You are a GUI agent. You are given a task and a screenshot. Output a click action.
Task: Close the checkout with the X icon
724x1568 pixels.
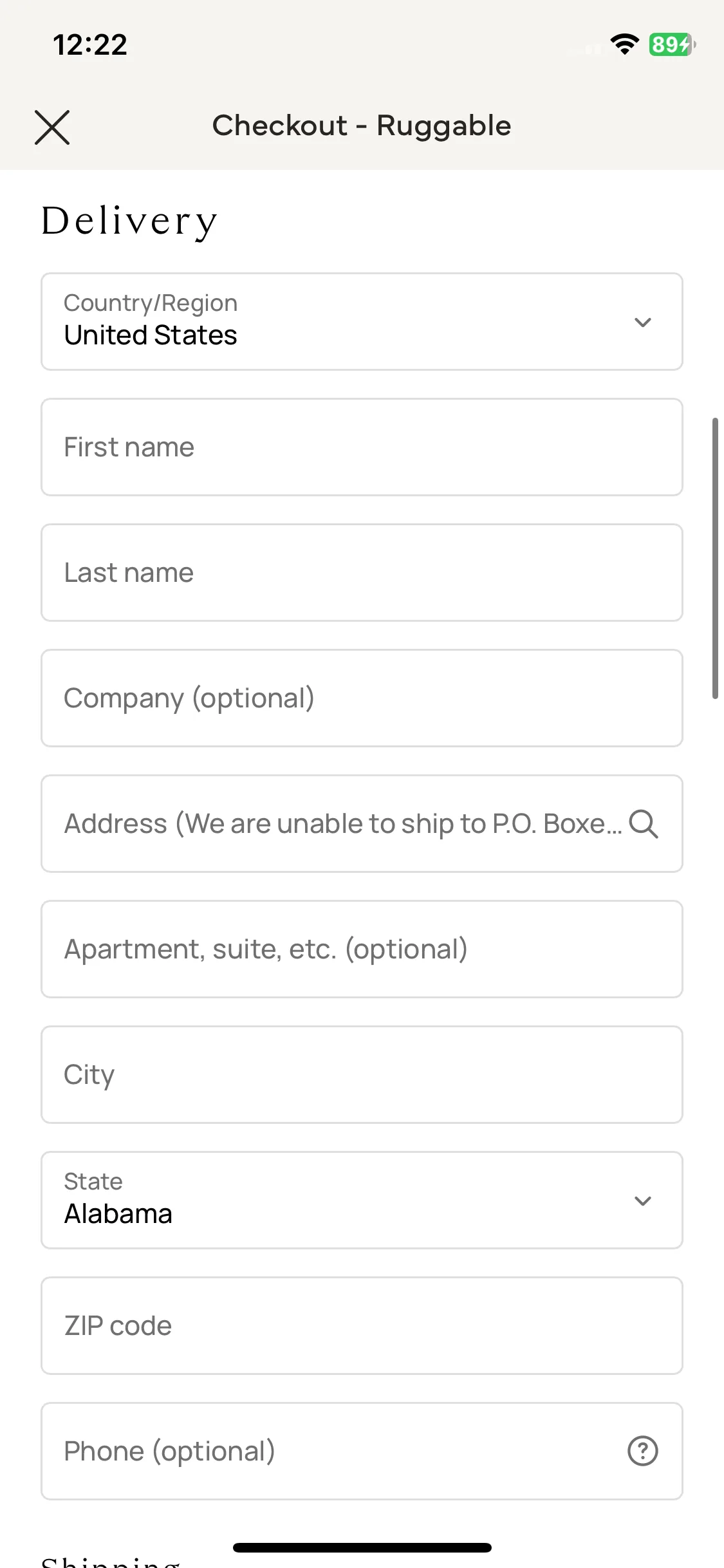click(x=52, y=127)
